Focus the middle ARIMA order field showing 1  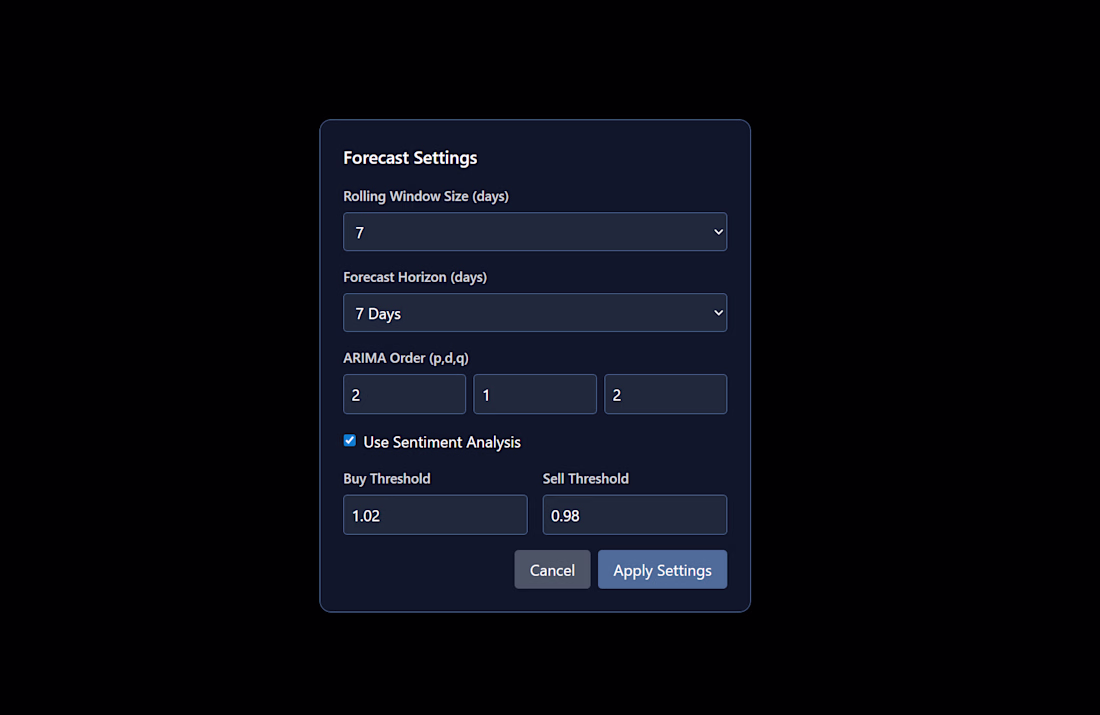pyautogui.click(x=535, y=394)
